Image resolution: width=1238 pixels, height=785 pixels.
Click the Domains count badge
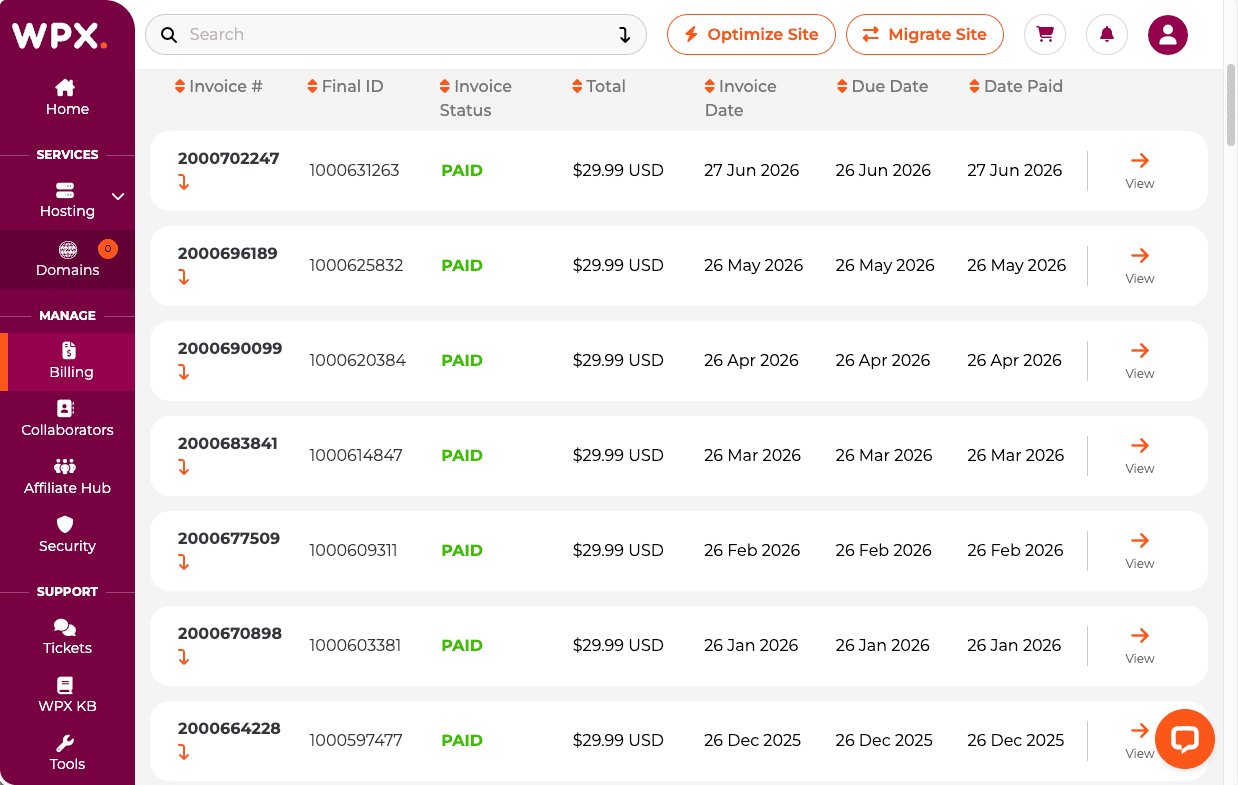coord(108,248)
